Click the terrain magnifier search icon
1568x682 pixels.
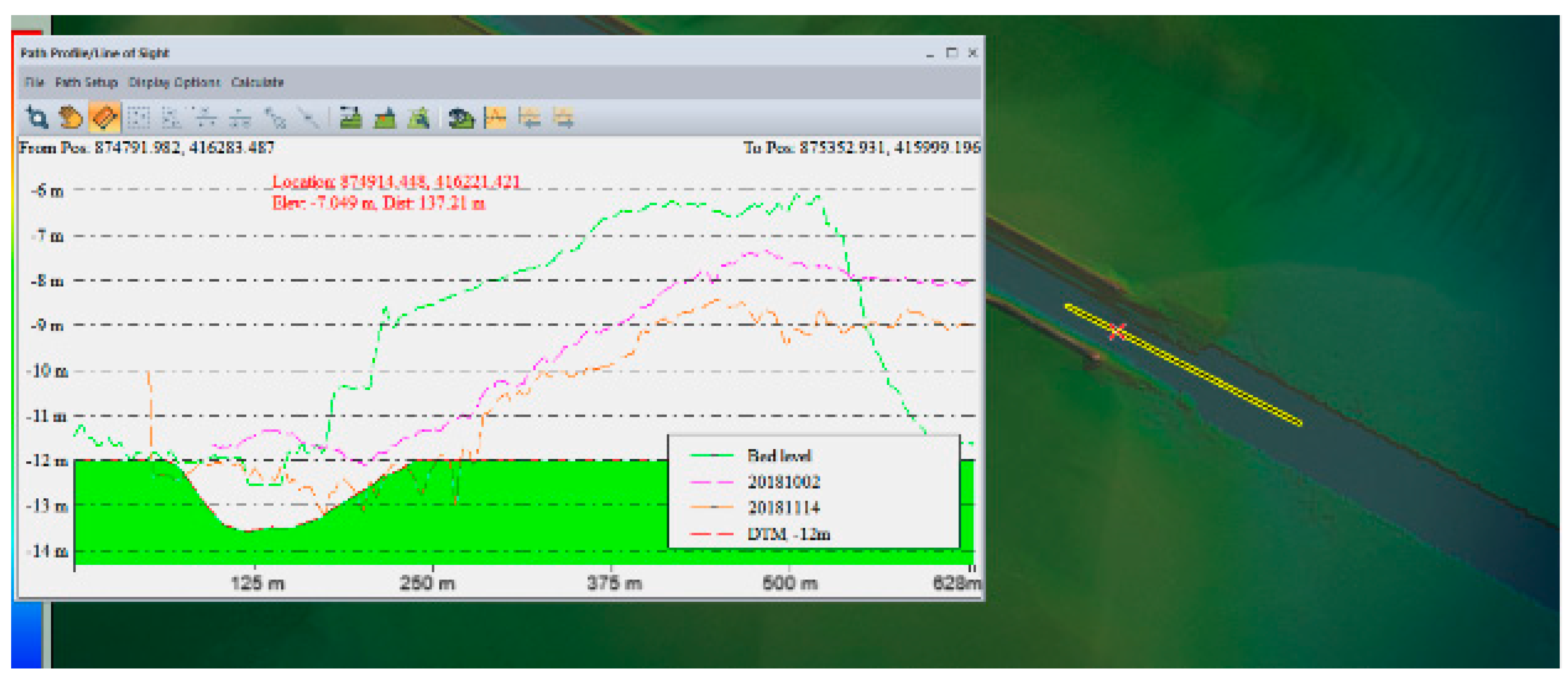tap(419, 117)
